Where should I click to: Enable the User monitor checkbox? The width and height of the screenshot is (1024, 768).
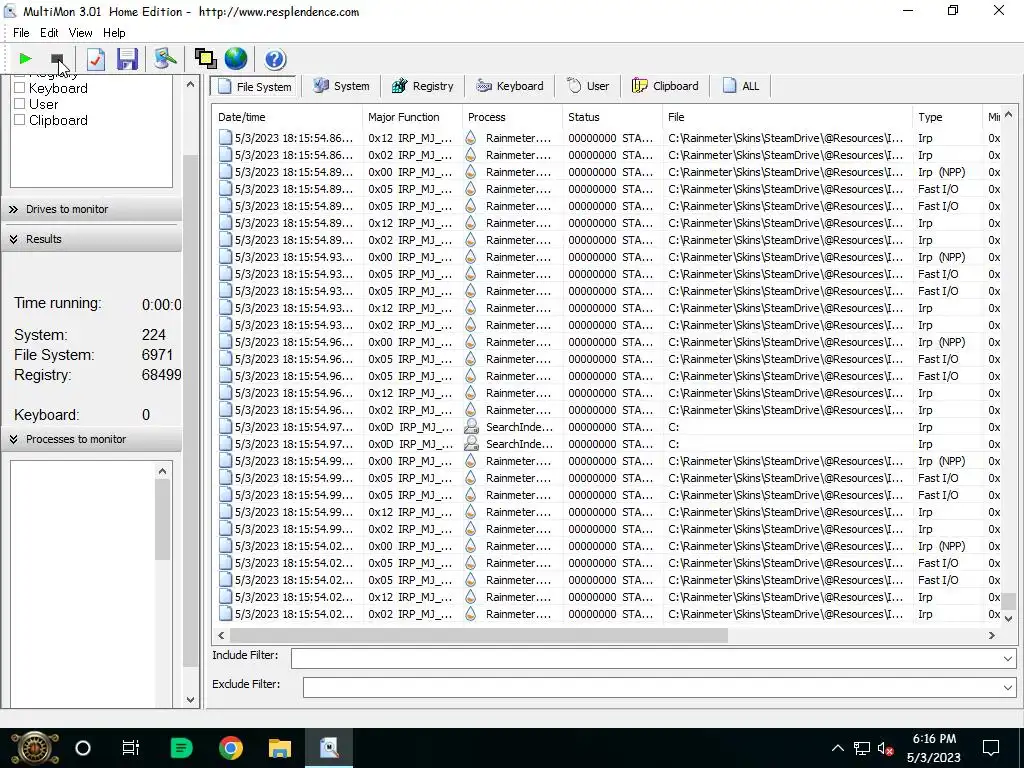20,104
